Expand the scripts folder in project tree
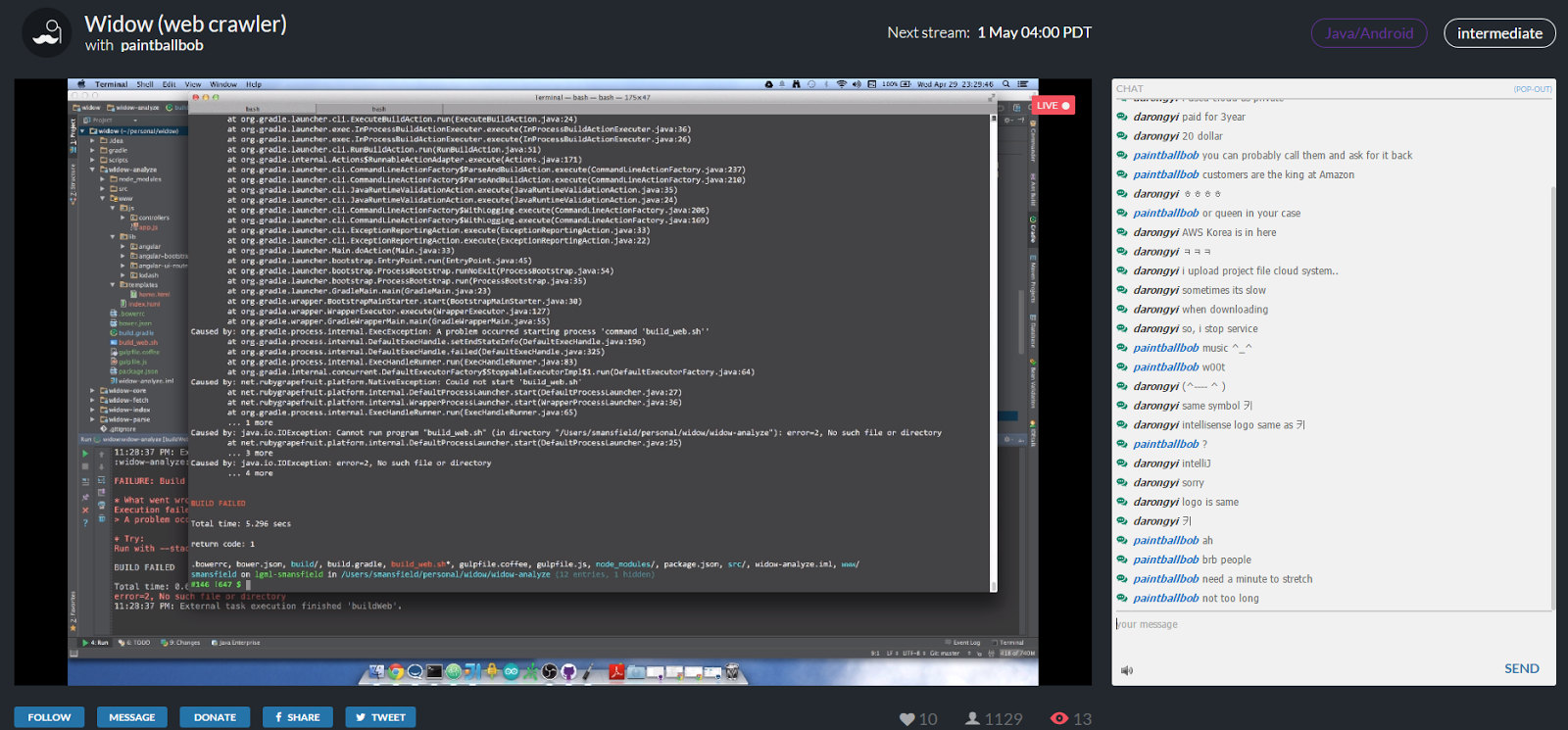Screen dimensions: 1568x730 [92, 160]
